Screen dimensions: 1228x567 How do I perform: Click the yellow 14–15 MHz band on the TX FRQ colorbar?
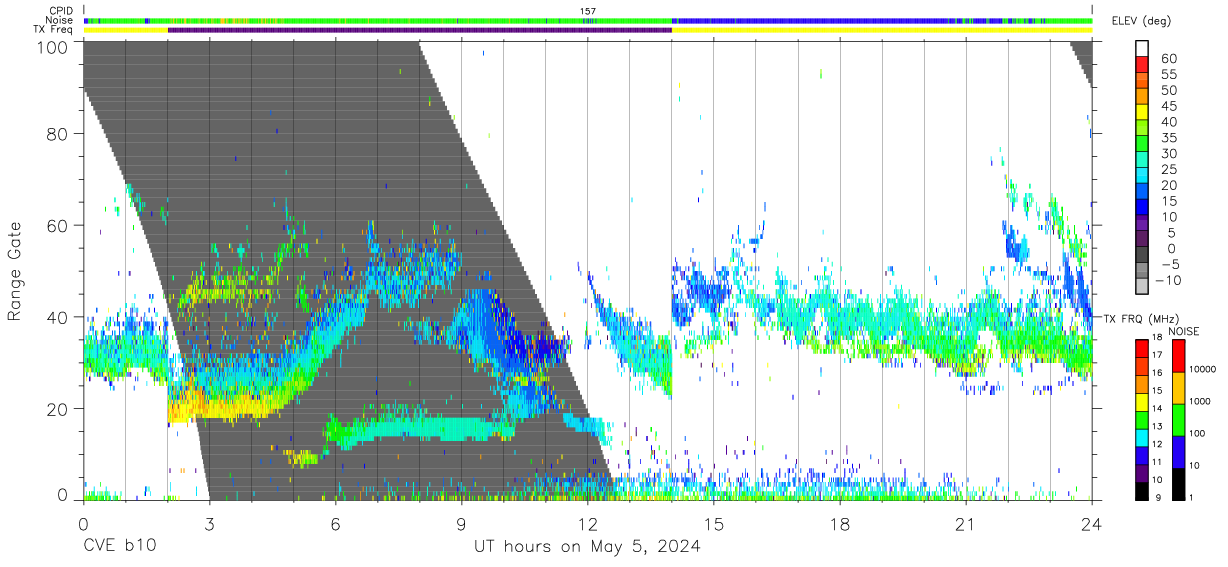pos(1143,401)
